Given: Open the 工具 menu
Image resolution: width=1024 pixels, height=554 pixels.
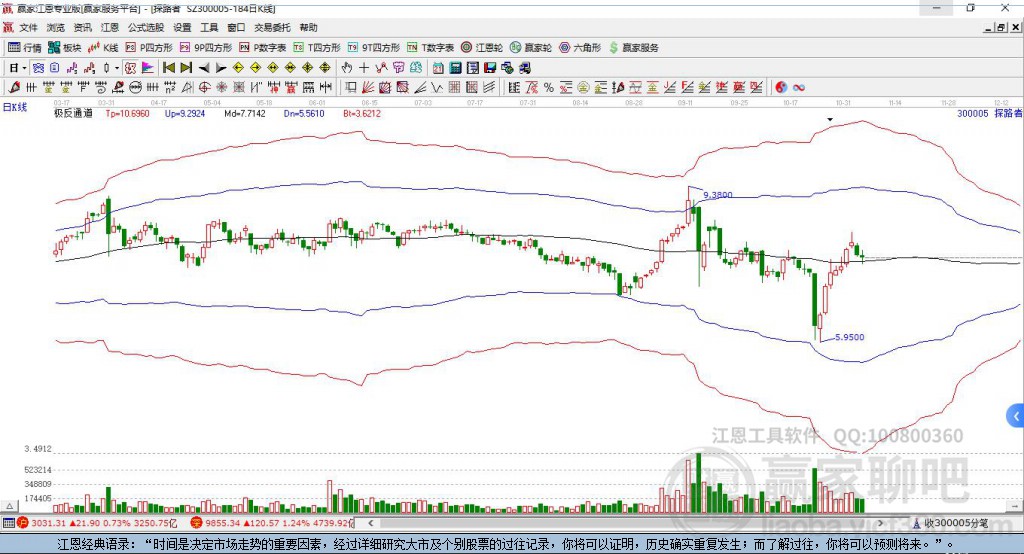Looking at the screenshot, I should 209,27.
